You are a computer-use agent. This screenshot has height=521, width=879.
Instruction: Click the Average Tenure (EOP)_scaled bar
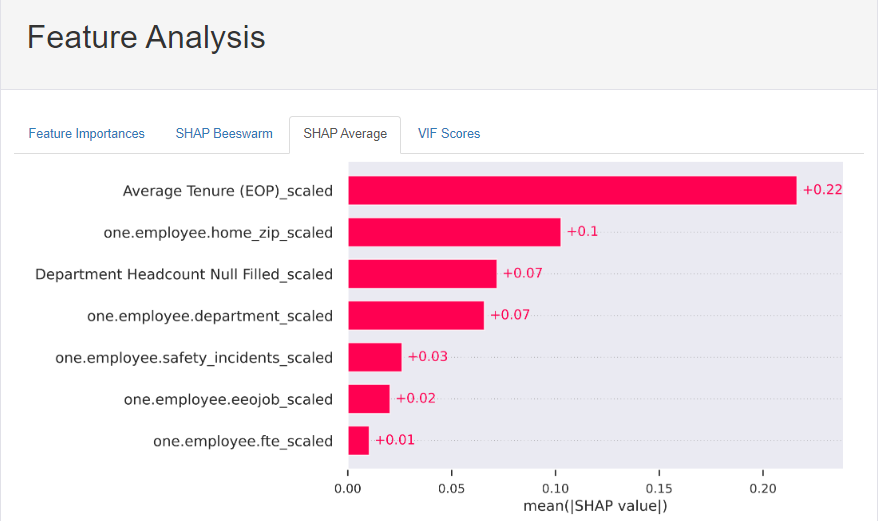572,190
